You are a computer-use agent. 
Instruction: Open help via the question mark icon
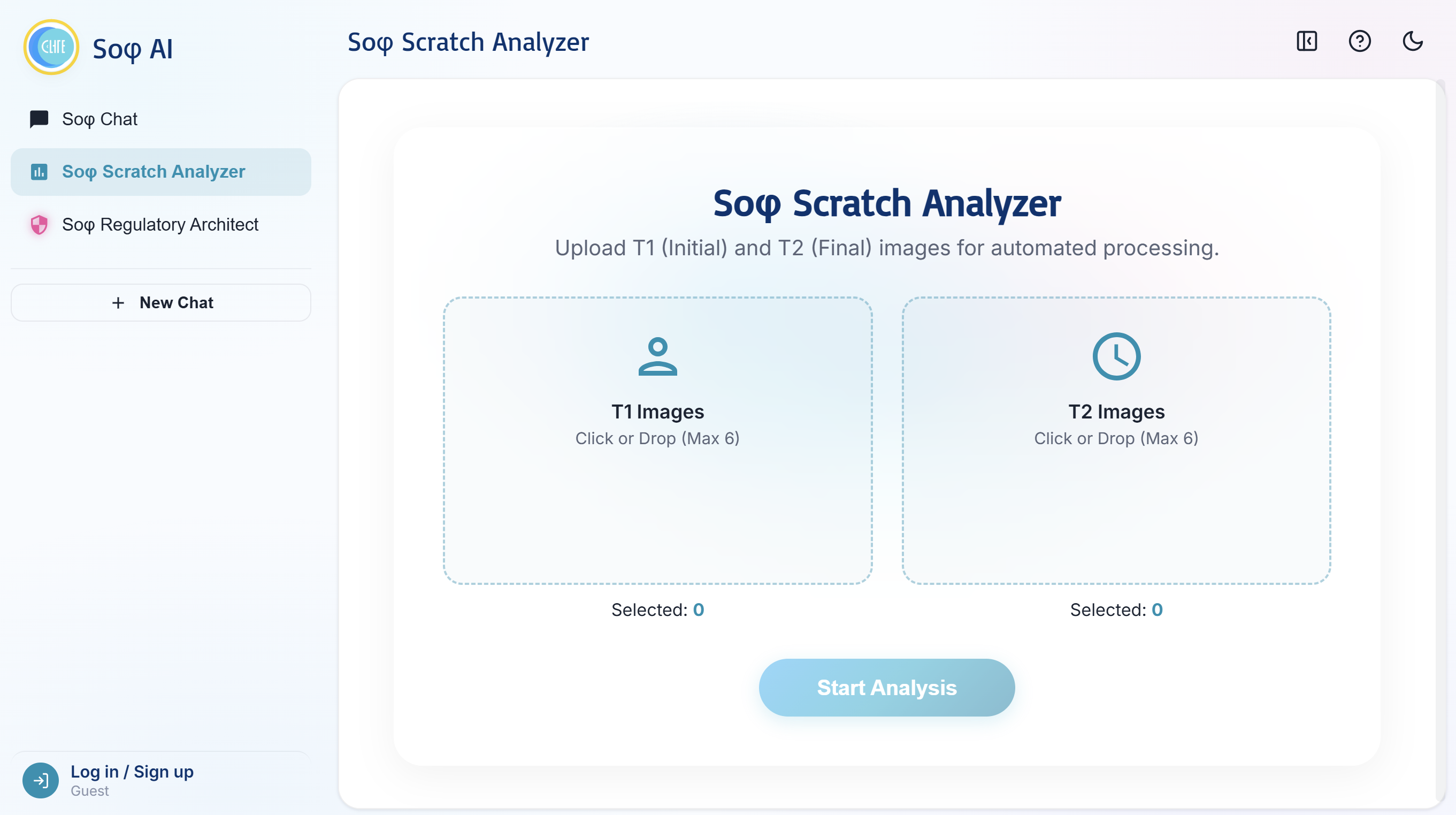(1359, 41)
